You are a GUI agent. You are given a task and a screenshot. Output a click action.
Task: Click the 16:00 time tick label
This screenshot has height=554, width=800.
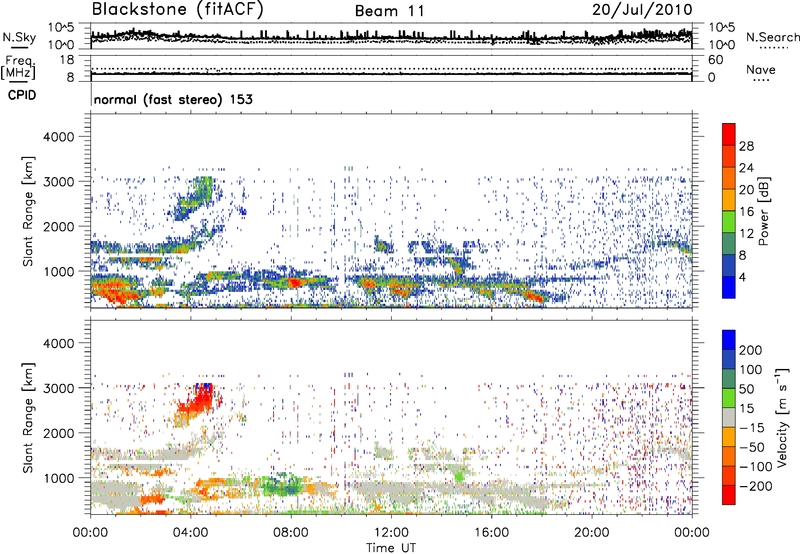[x=491, y=533]
